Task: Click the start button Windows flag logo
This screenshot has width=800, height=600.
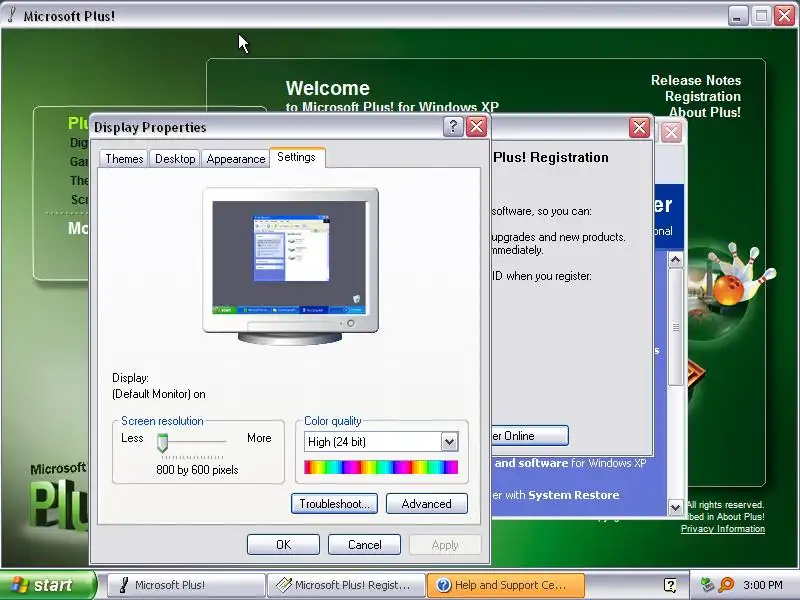Action: tap(19, 585)
